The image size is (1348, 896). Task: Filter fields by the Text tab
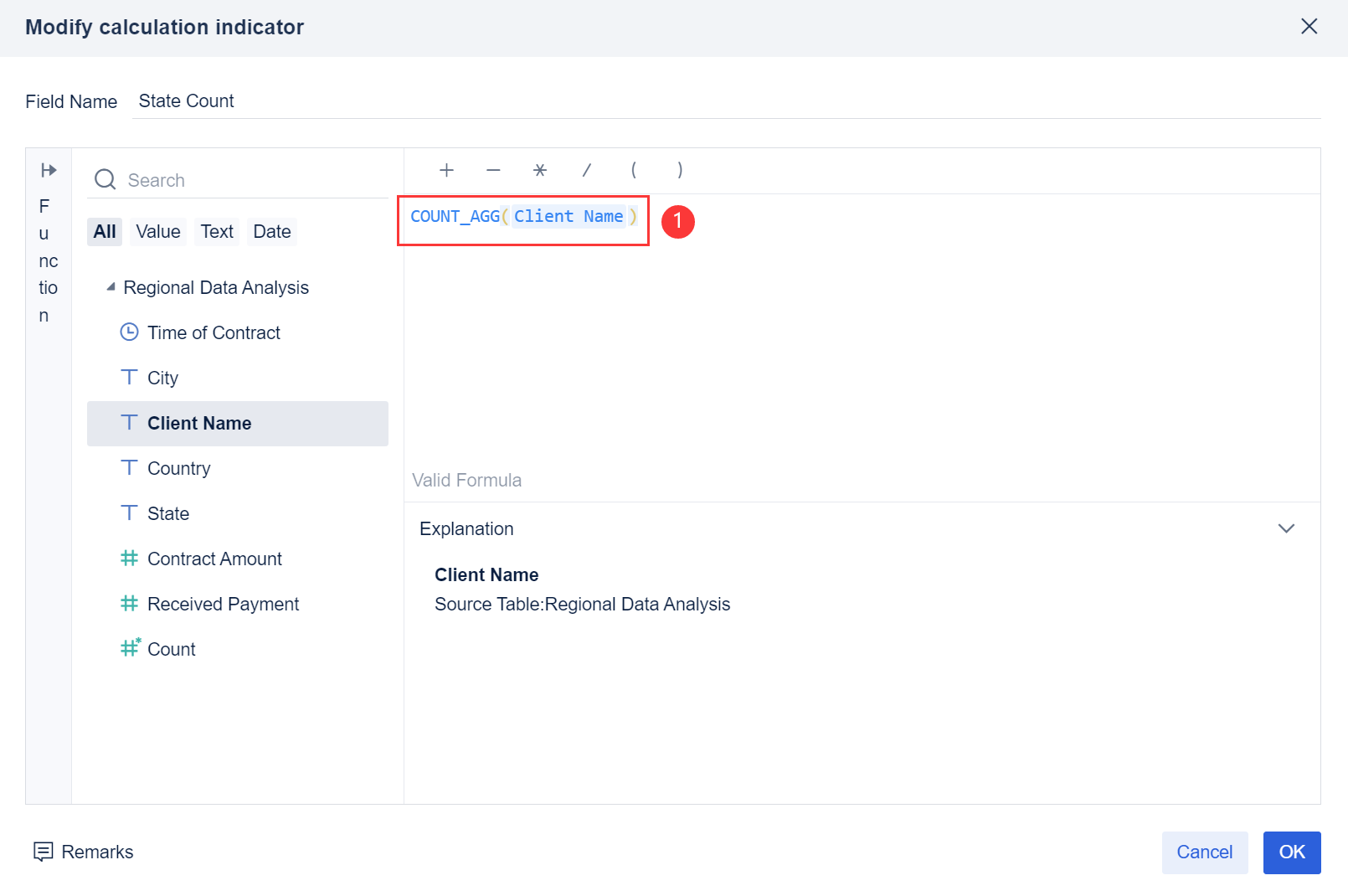click(217, 232)
